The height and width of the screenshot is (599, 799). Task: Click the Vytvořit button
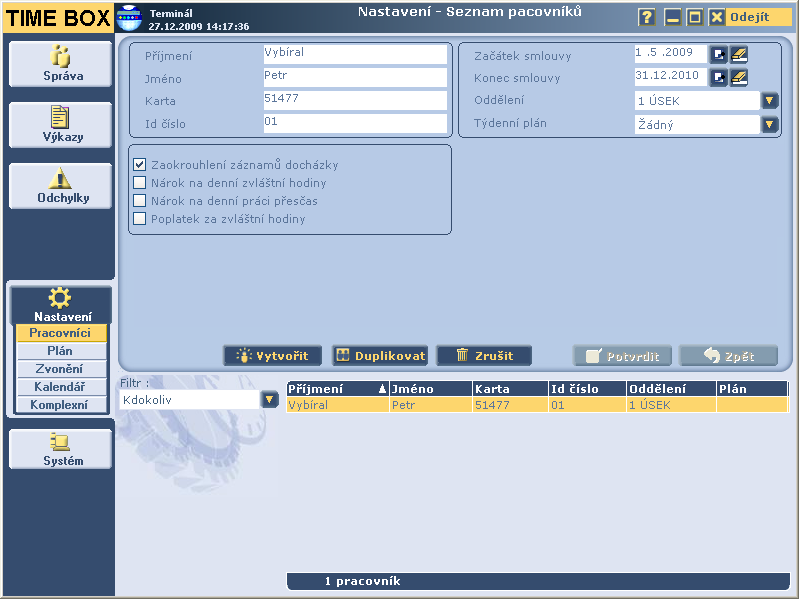pos(273,356)
